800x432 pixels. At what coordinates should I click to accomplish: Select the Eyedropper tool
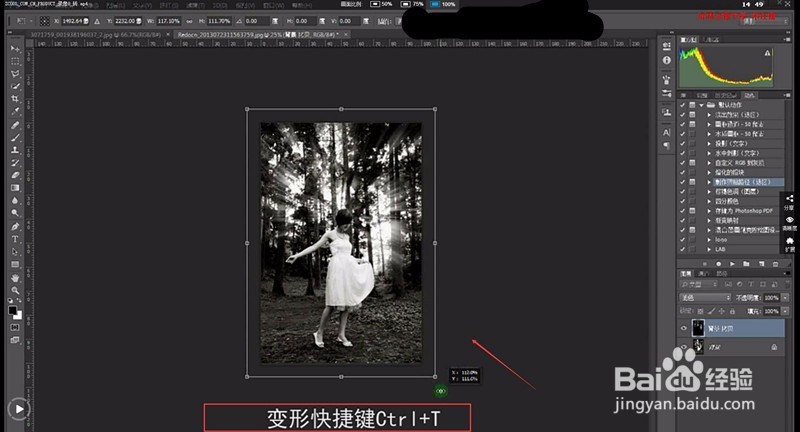[15, 112]
